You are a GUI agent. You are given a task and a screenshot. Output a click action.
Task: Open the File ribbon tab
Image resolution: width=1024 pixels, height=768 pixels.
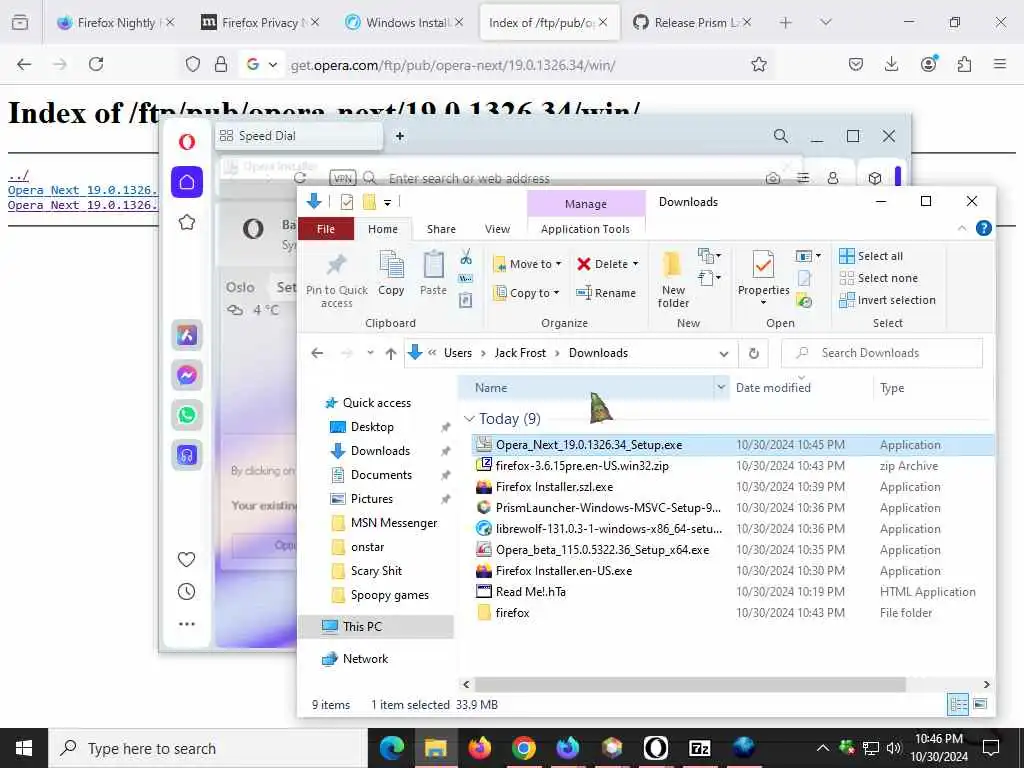(x=326, y=229)
